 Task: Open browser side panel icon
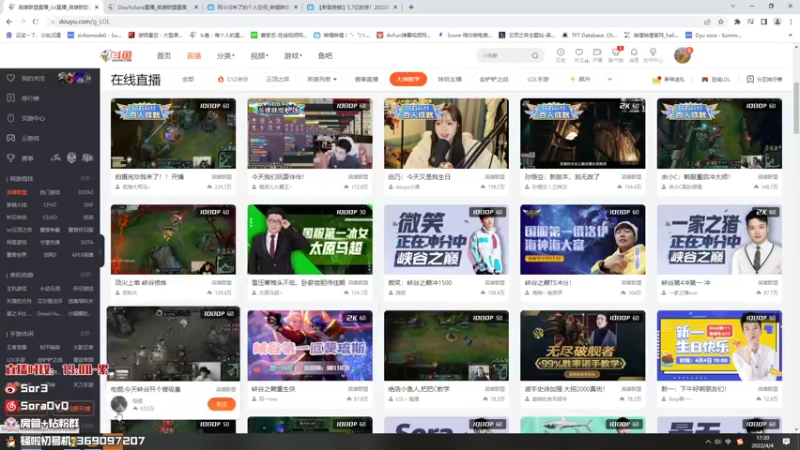[764, 22]
